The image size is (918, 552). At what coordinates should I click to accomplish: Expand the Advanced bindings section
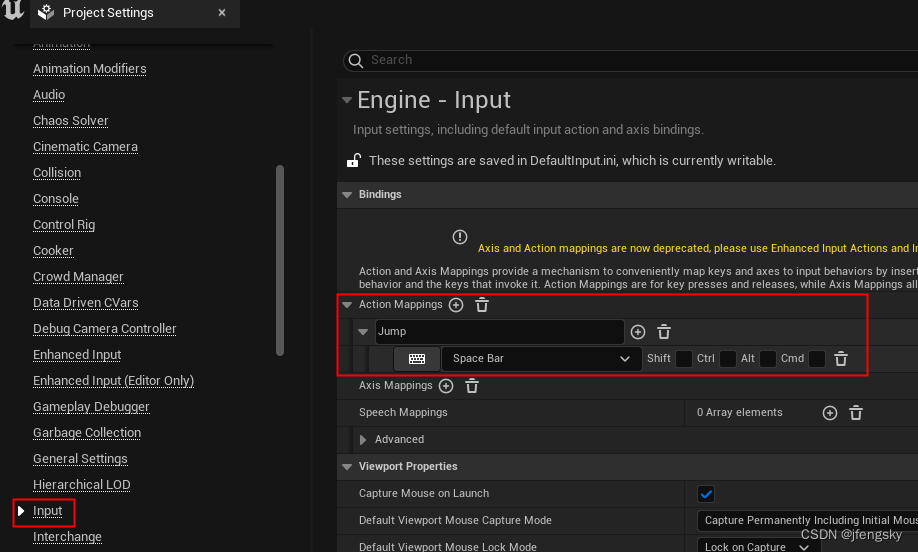(363, 440)
